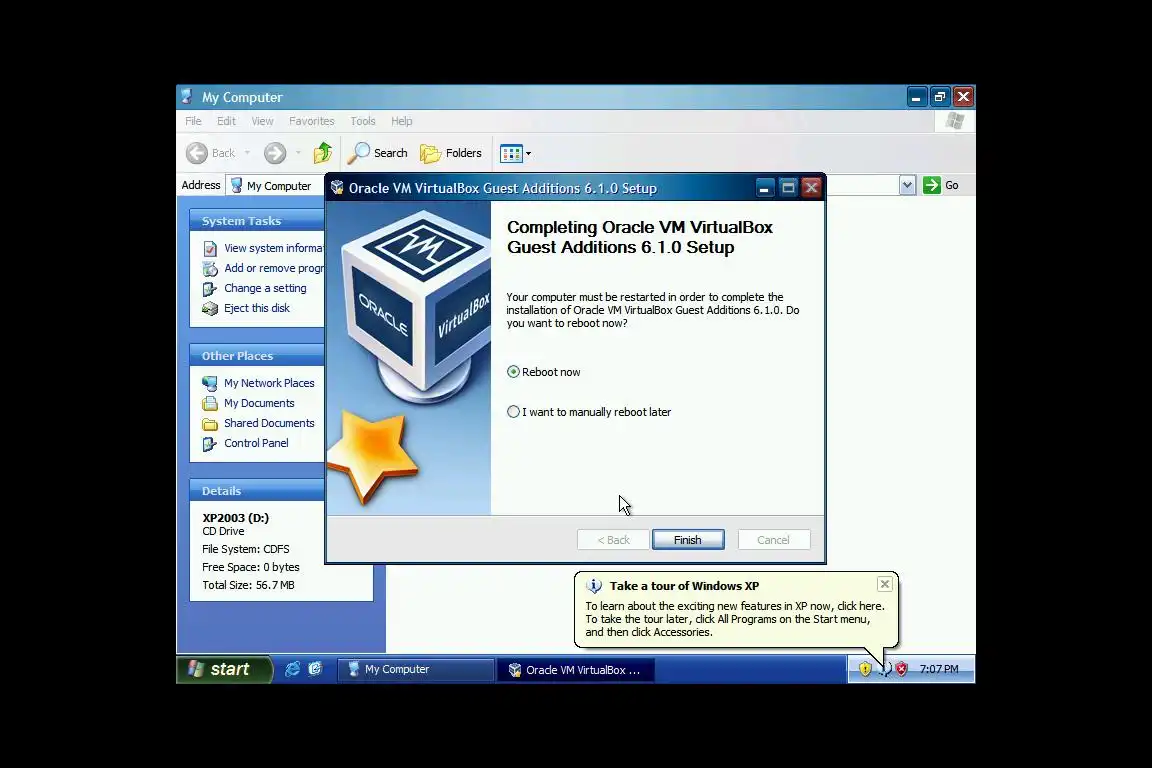Open Shared Documents link

pos(269,423)
